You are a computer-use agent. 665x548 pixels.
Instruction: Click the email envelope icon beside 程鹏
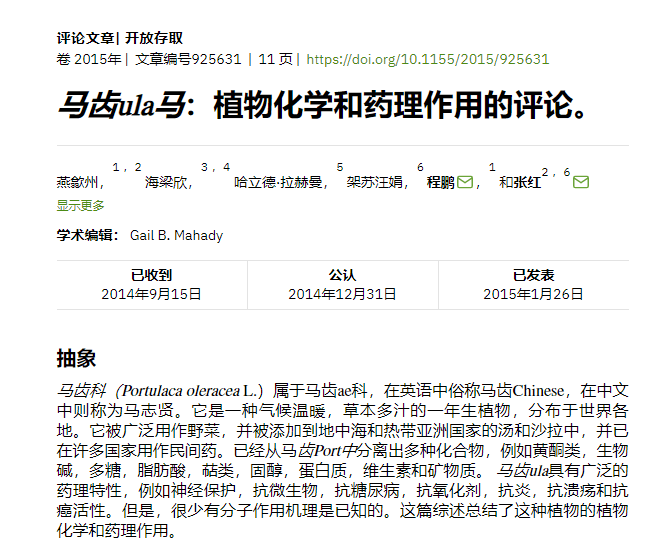coord(465,183)
